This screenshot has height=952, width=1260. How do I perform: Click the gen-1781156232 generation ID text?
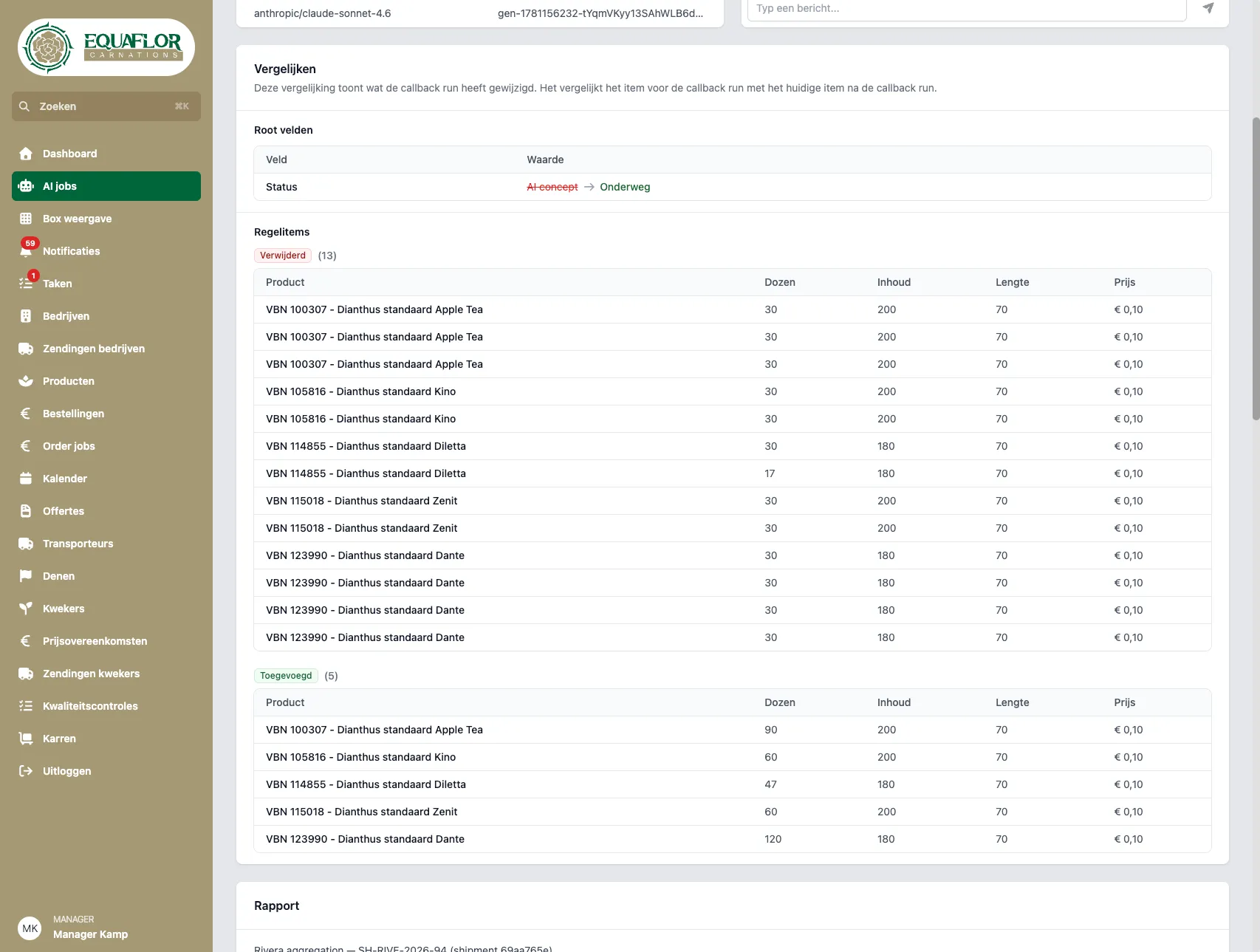tap(600, 13)
